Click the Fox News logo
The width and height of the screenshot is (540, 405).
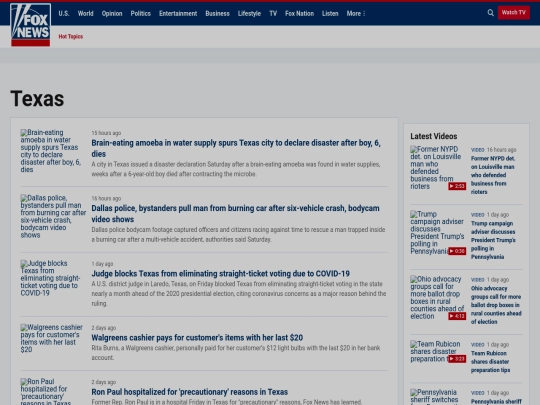pos(31,25)
